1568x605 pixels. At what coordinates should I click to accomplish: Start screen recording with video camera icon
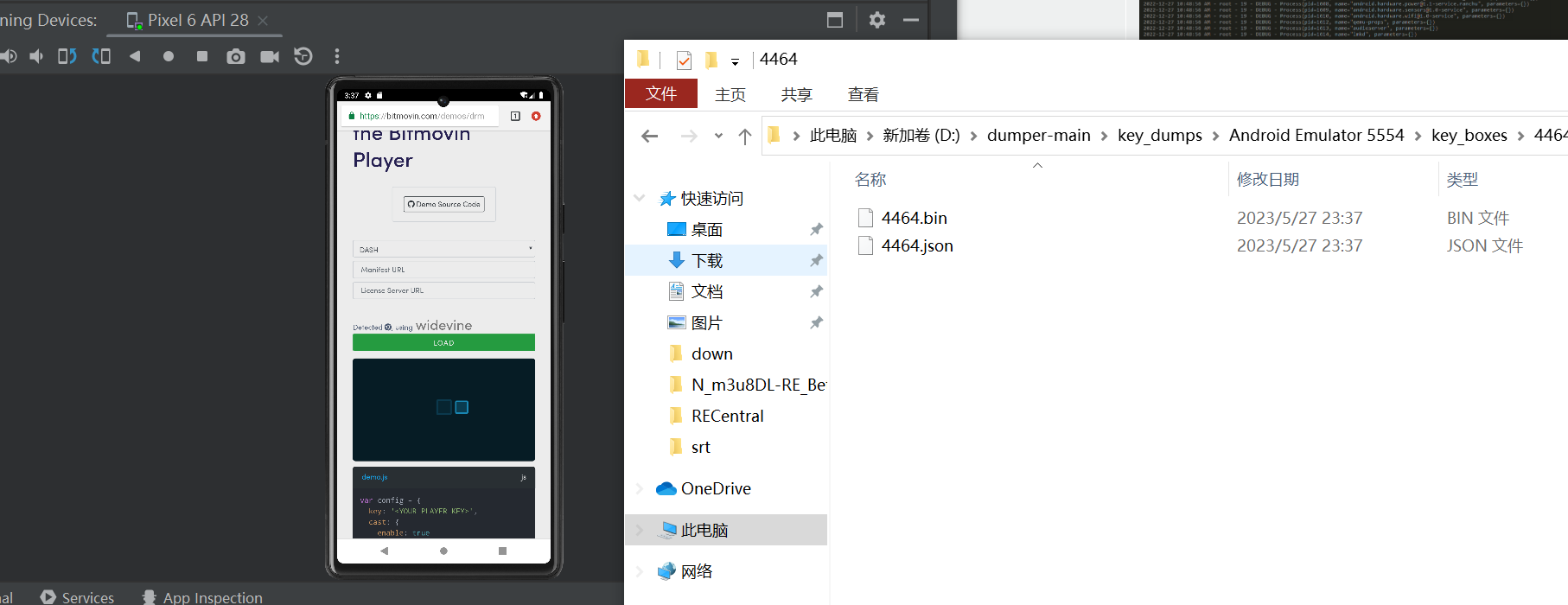tap(270, 56)
